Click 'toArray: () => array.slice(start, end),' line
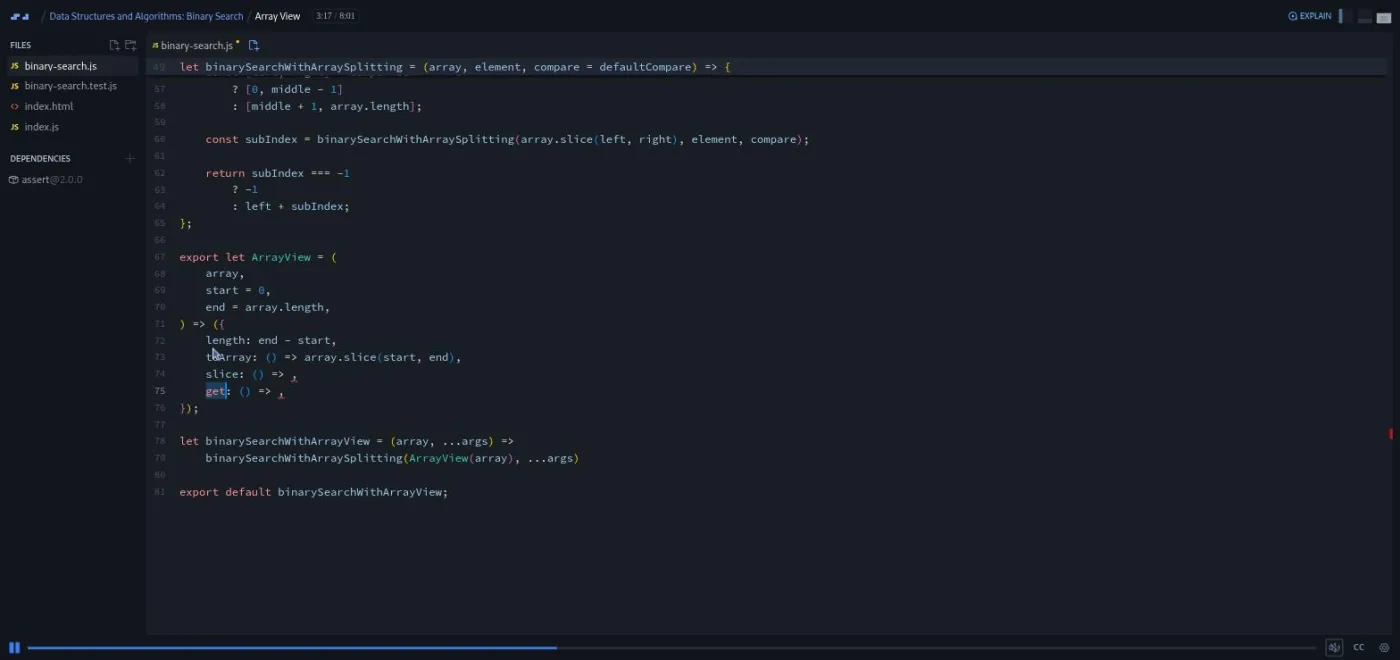 pyautogui.click(x=333, y=357)
